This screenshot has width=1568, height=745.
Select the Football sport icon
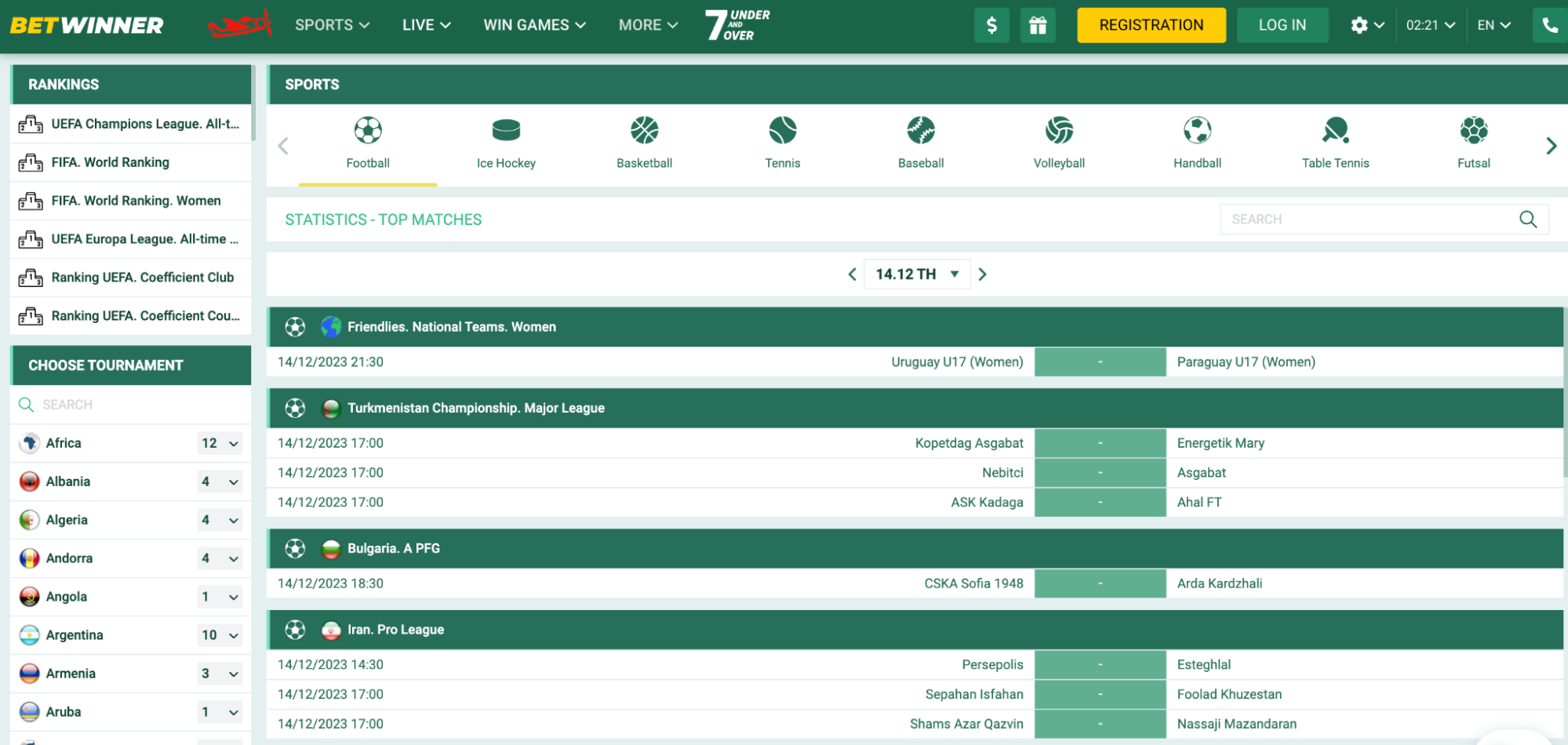point(368,130)
